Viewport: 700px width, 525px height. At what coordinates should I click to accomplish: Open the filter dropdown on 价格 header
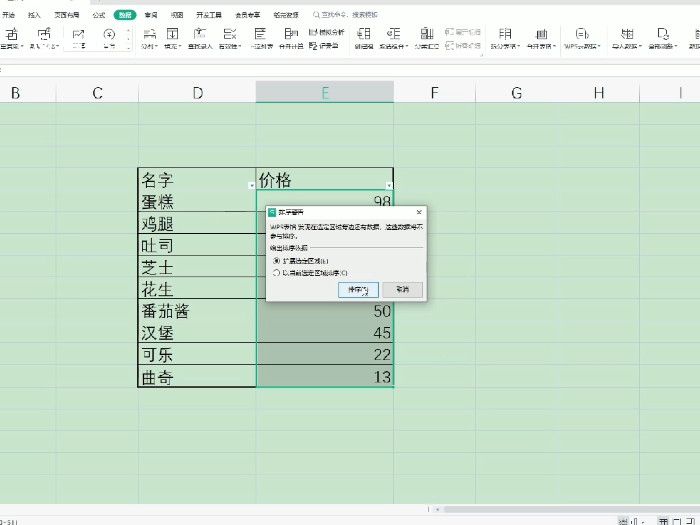click(389, 185)
